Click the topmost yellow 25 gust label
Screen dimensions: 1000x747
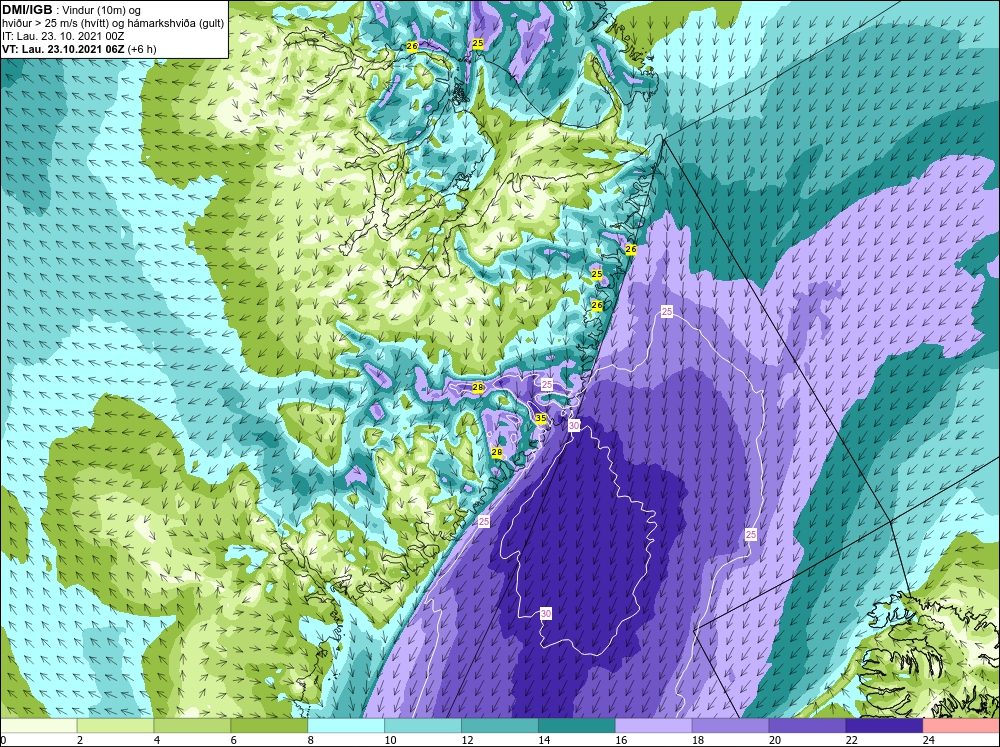click(x=478, y=43)
